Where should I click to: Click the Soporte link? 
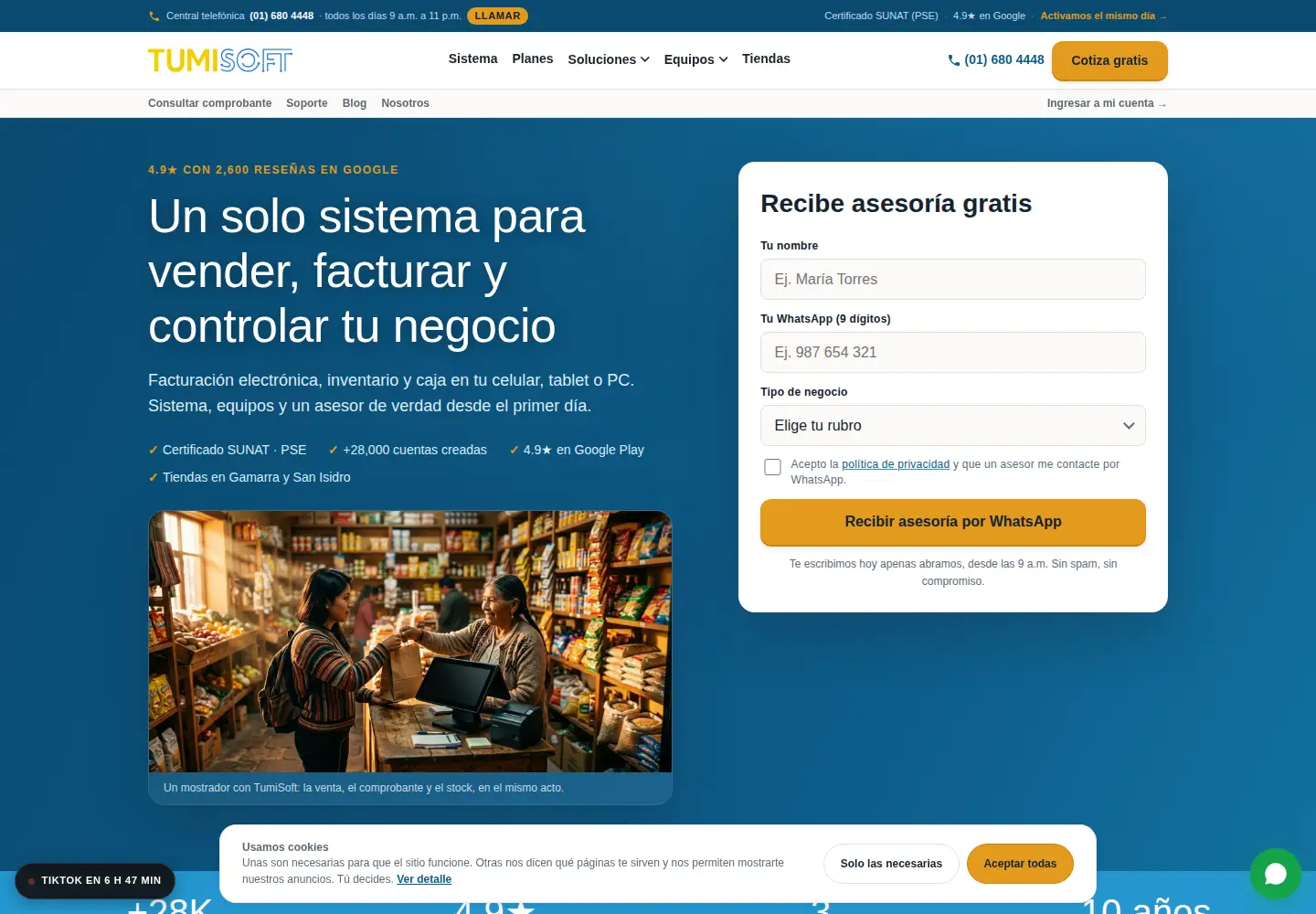(306, 103)
